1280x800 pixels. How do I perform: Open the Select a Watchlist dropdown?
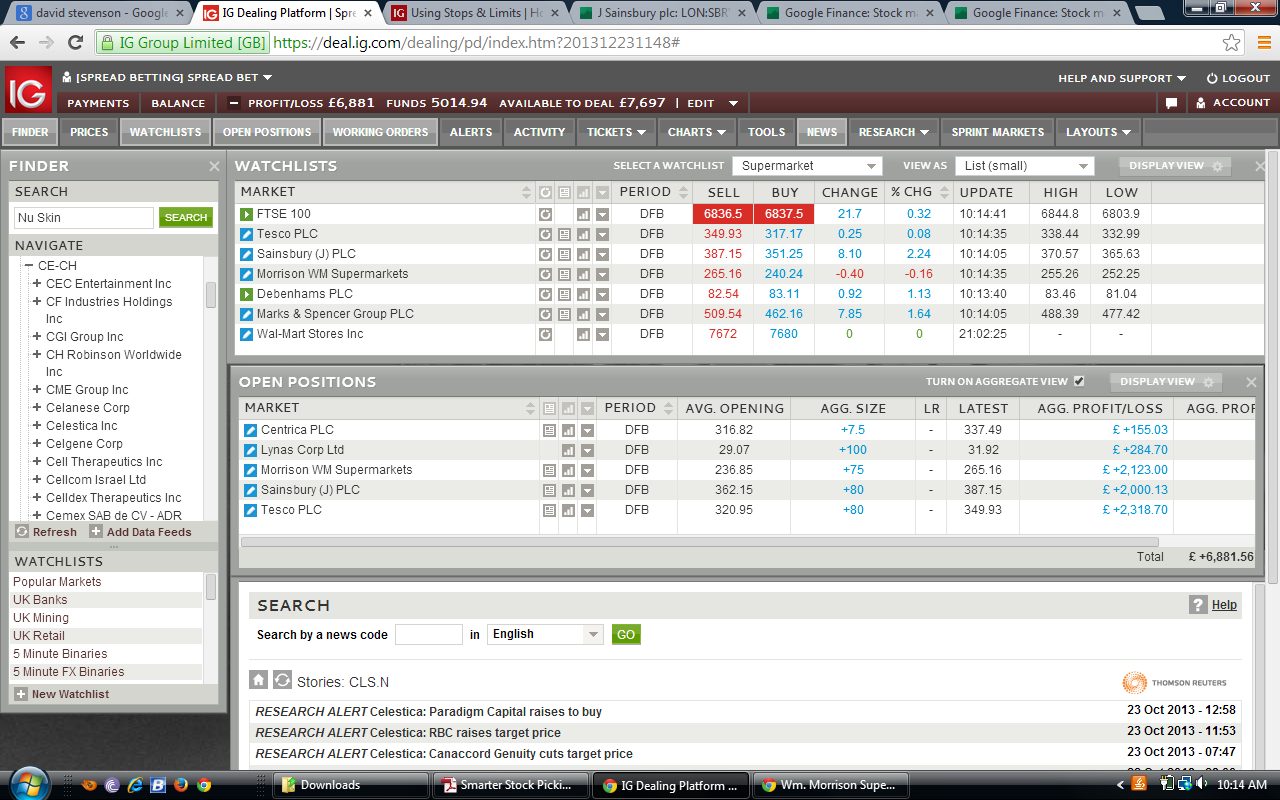point(807,166)
